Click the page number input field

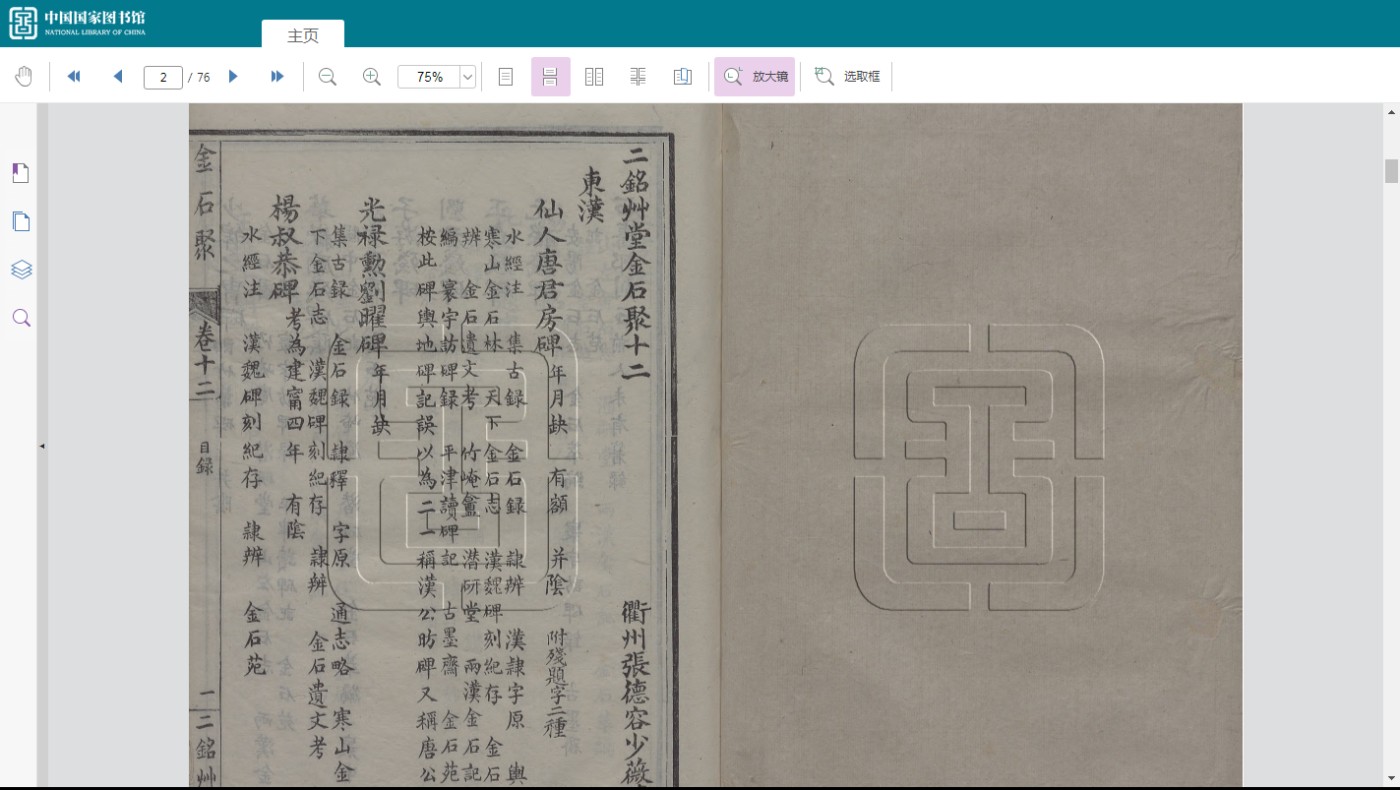[x=163, y=77]
